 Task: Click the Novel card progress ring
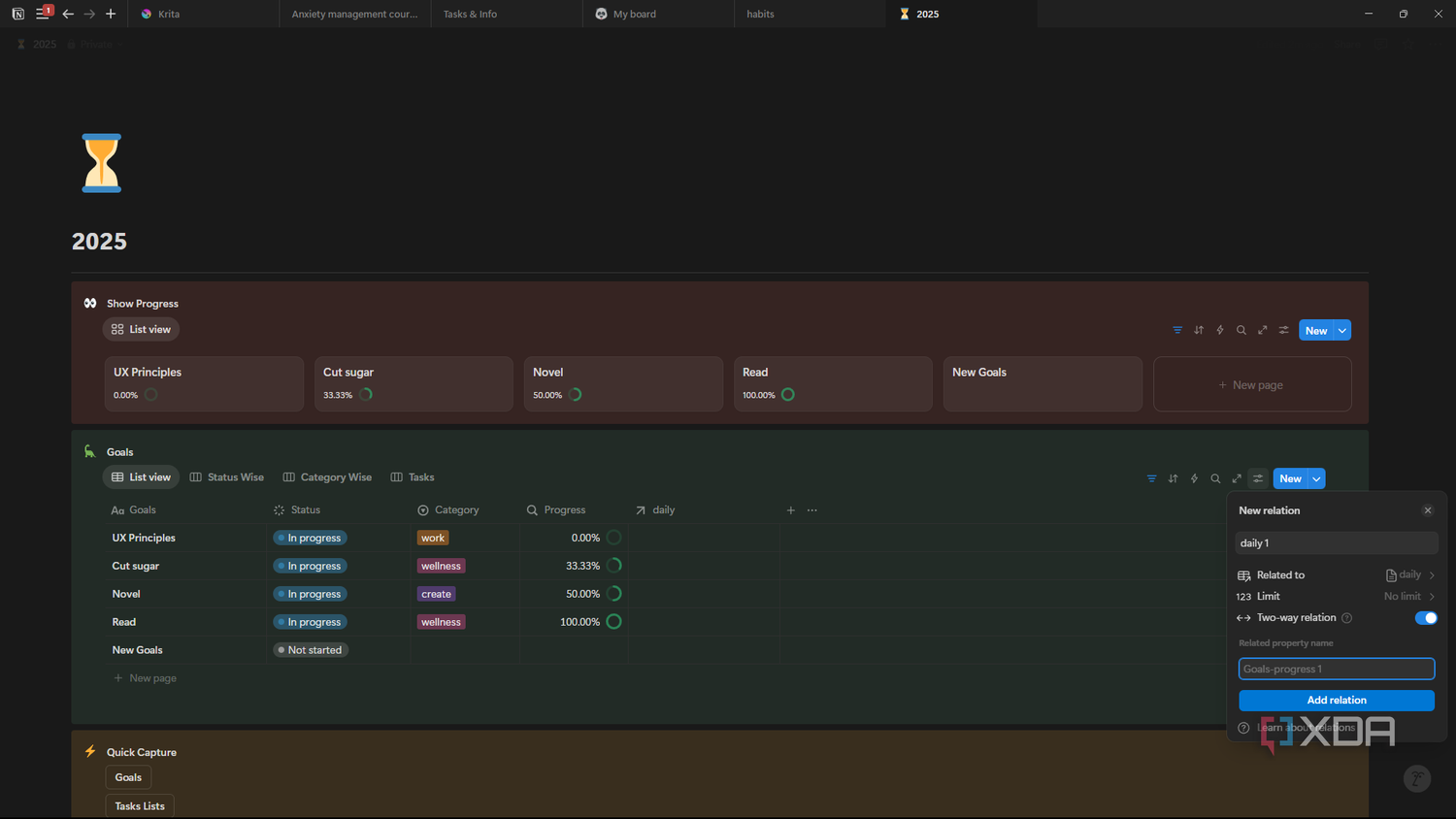(x=575, y=395)
